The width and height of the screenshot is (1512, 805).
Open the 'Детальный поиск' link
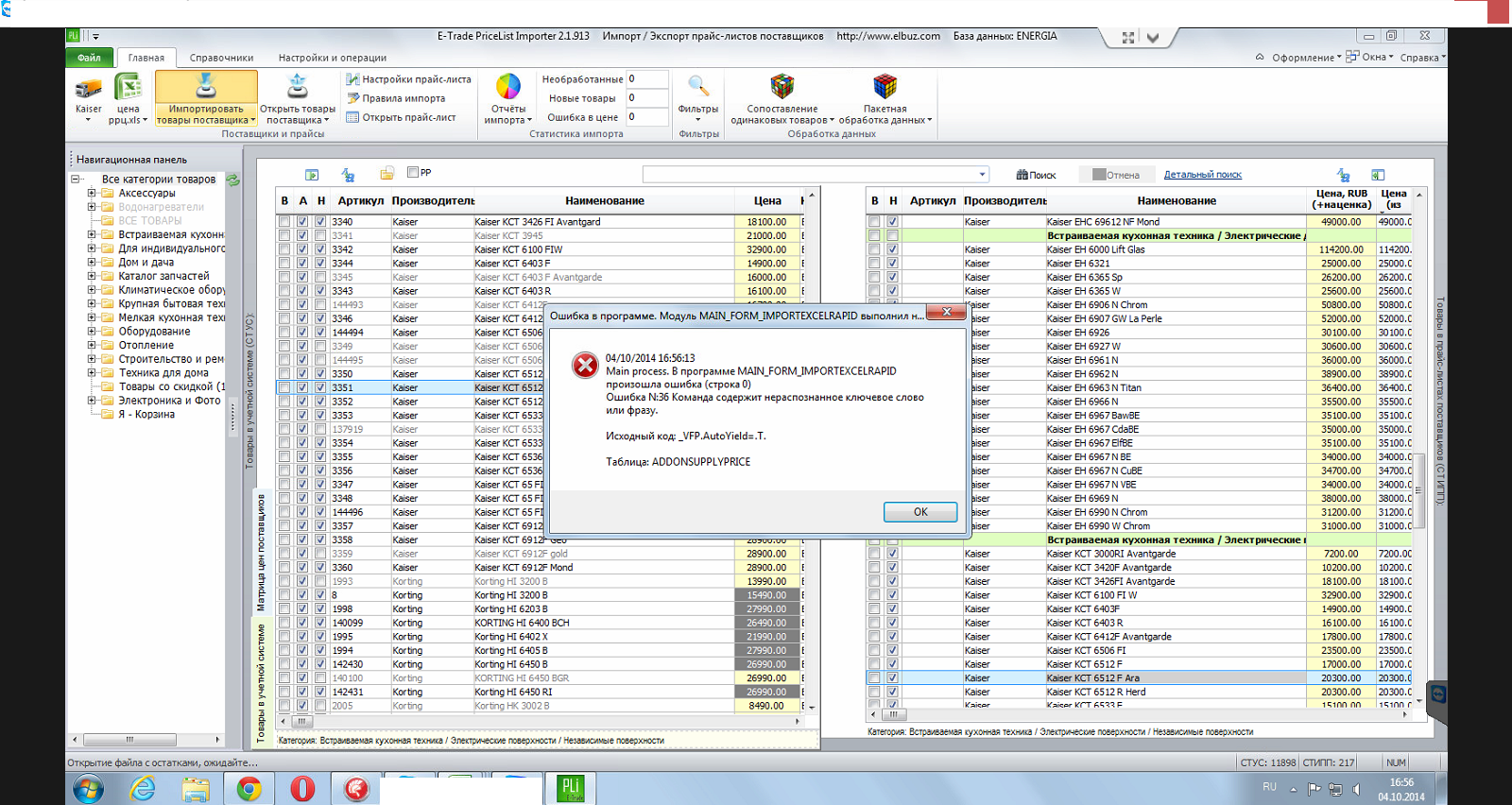tap(1203, 175)
